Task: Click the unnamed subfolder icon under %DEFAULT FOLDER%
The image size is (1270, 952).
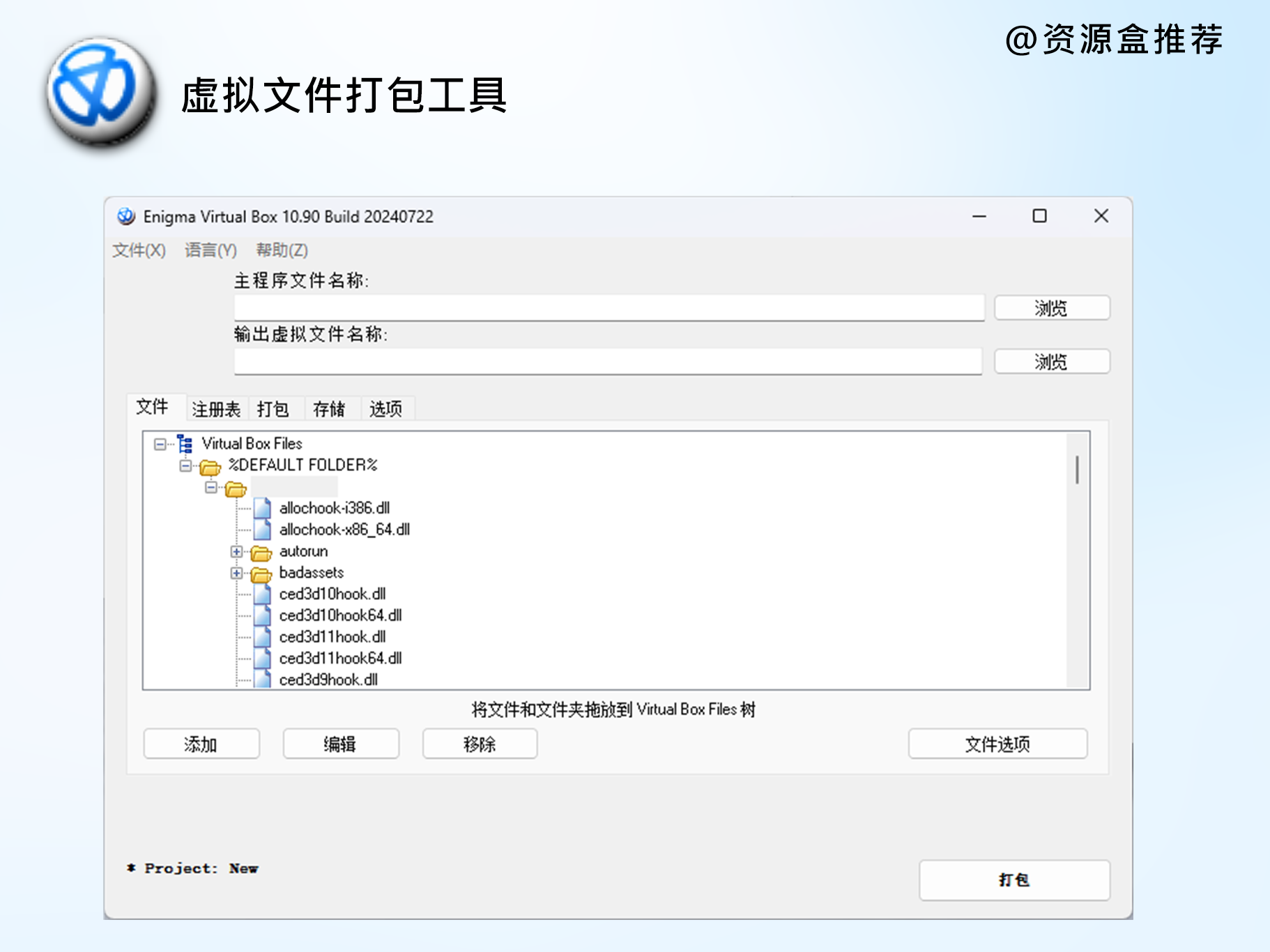Action: pyautogui.click(x=236, y=489)
